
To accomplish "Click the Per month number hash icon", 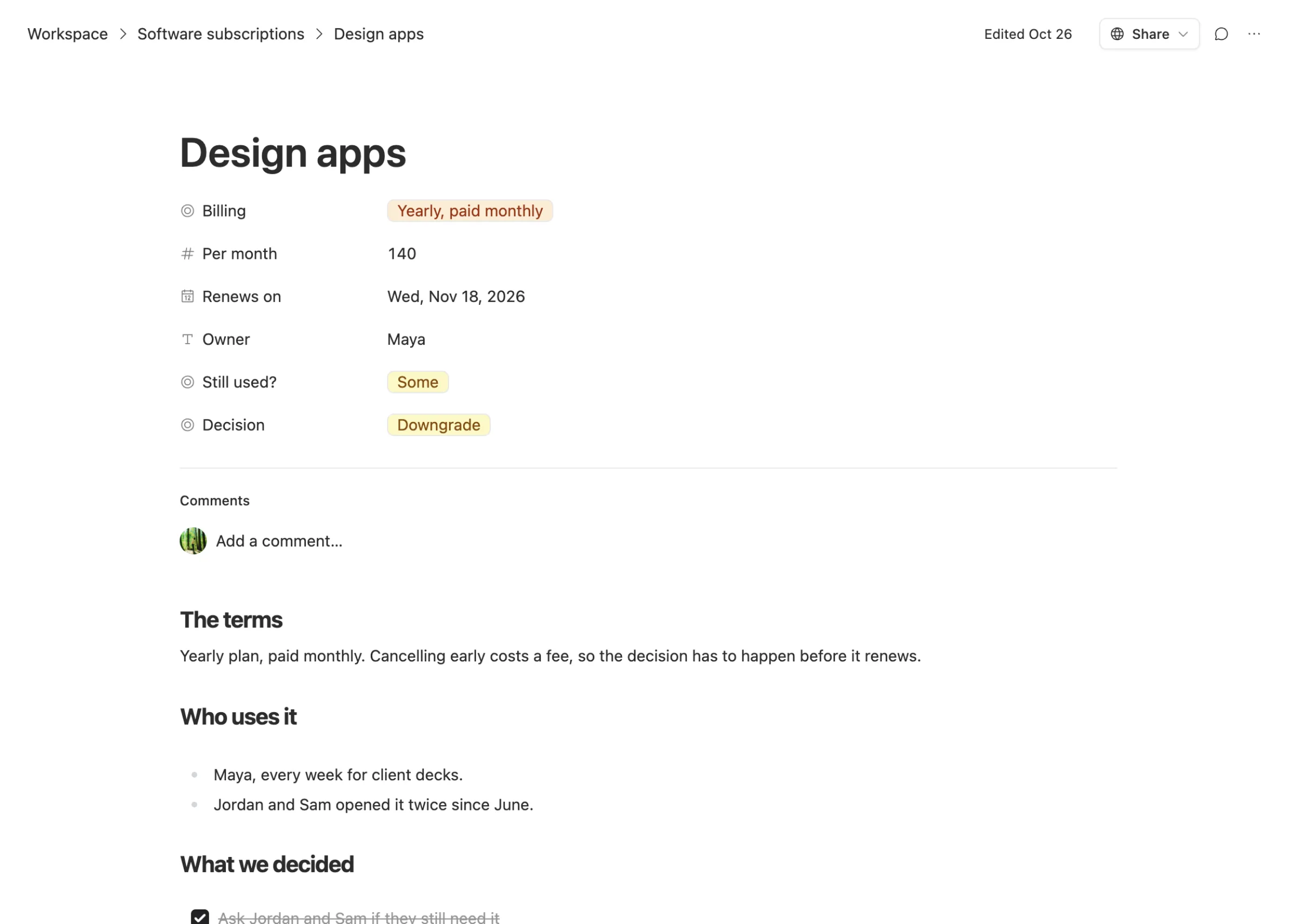I will click(x=187, y=254).
